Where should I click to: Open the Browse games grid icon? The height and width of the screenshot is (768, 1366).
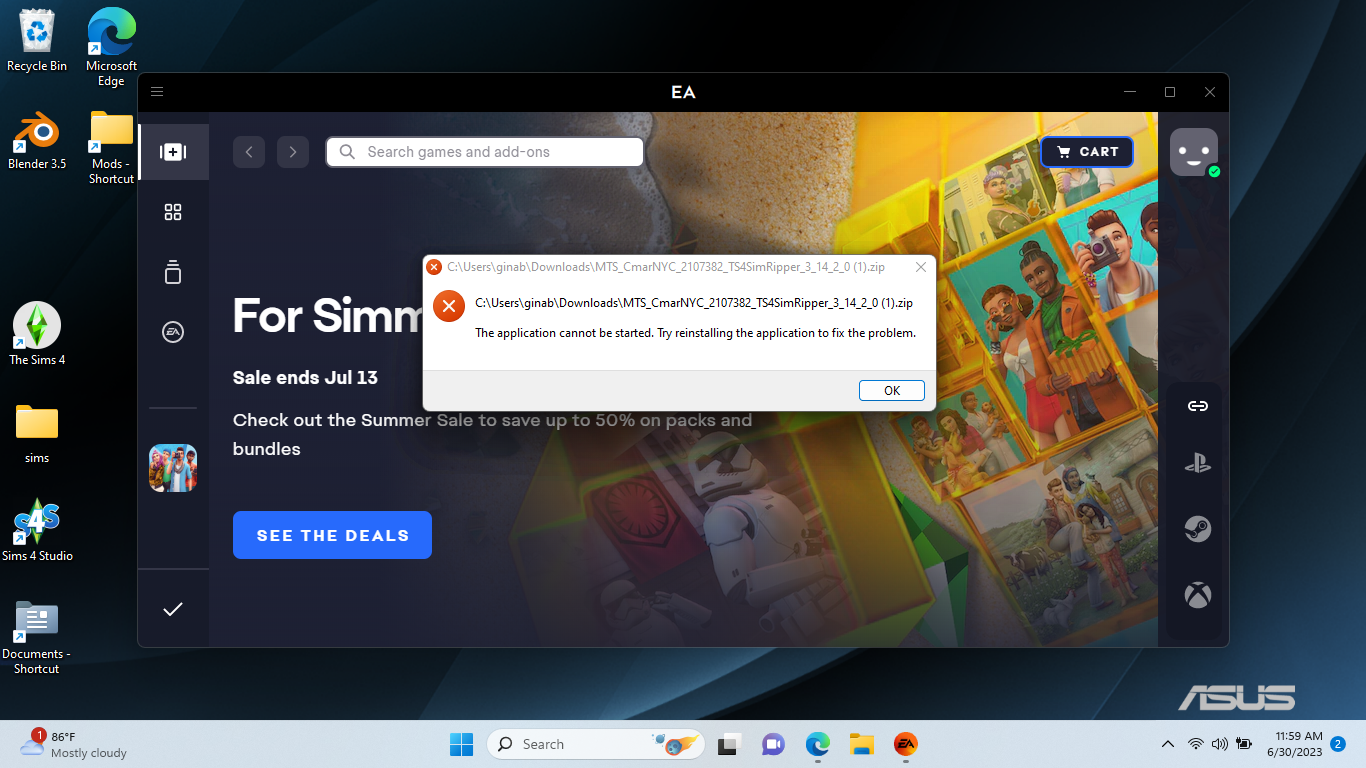coord(172,212)
